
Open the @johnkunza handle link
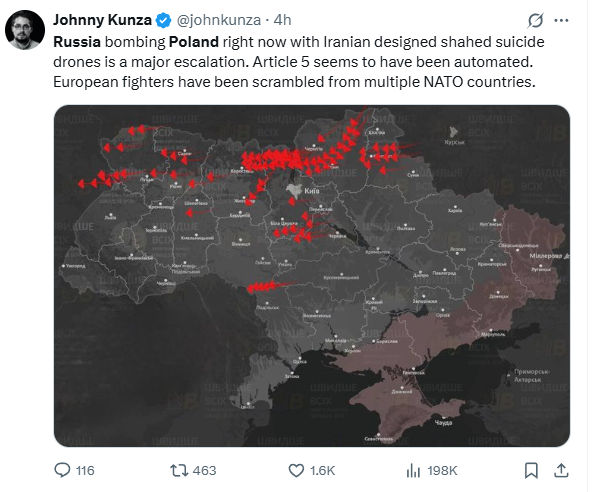(x=219, y=20)
